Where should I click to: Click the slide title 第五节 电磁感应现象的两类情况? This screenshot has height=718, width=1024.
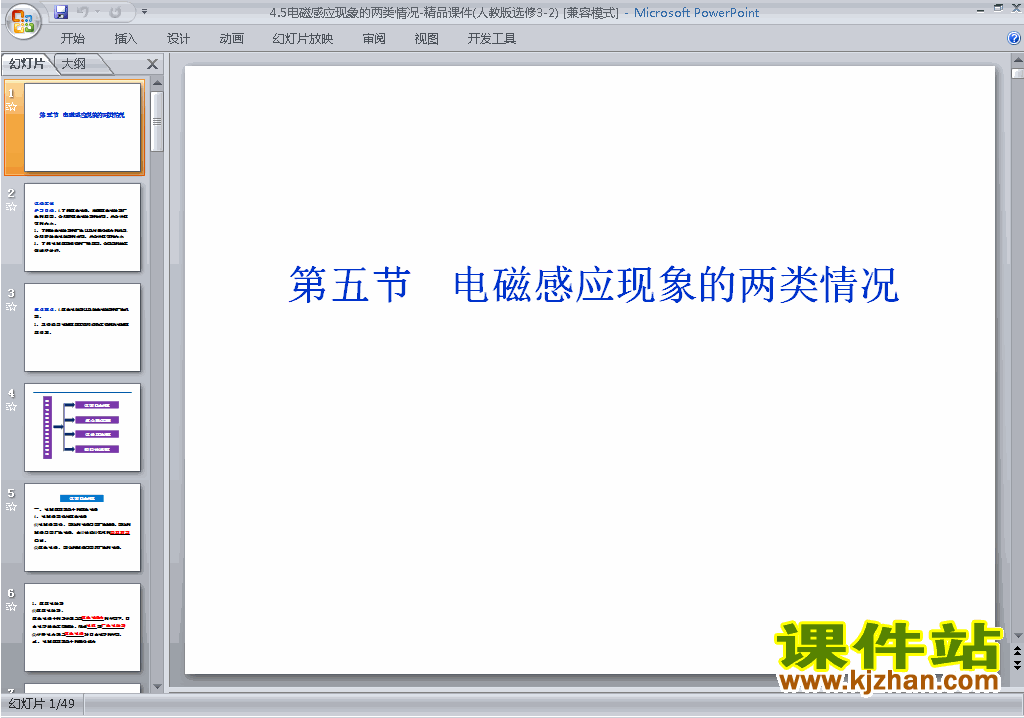[x=594, y=285]
